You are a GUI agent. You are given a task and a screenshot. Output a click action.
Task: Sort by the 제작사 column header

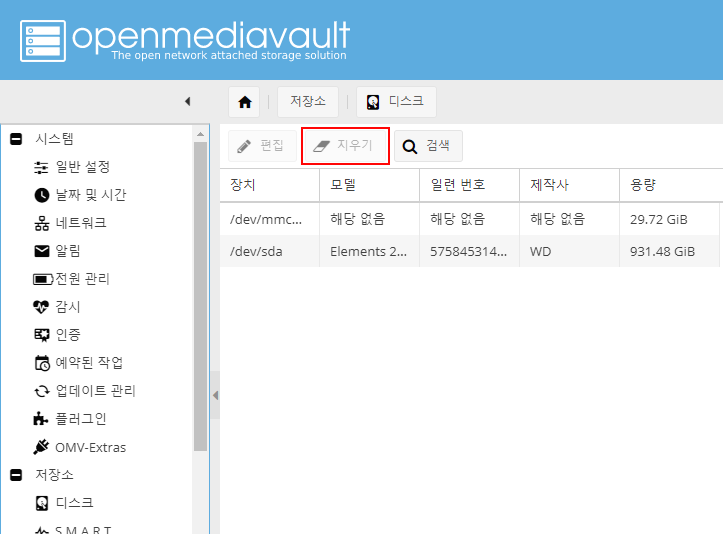pos(569,185)
